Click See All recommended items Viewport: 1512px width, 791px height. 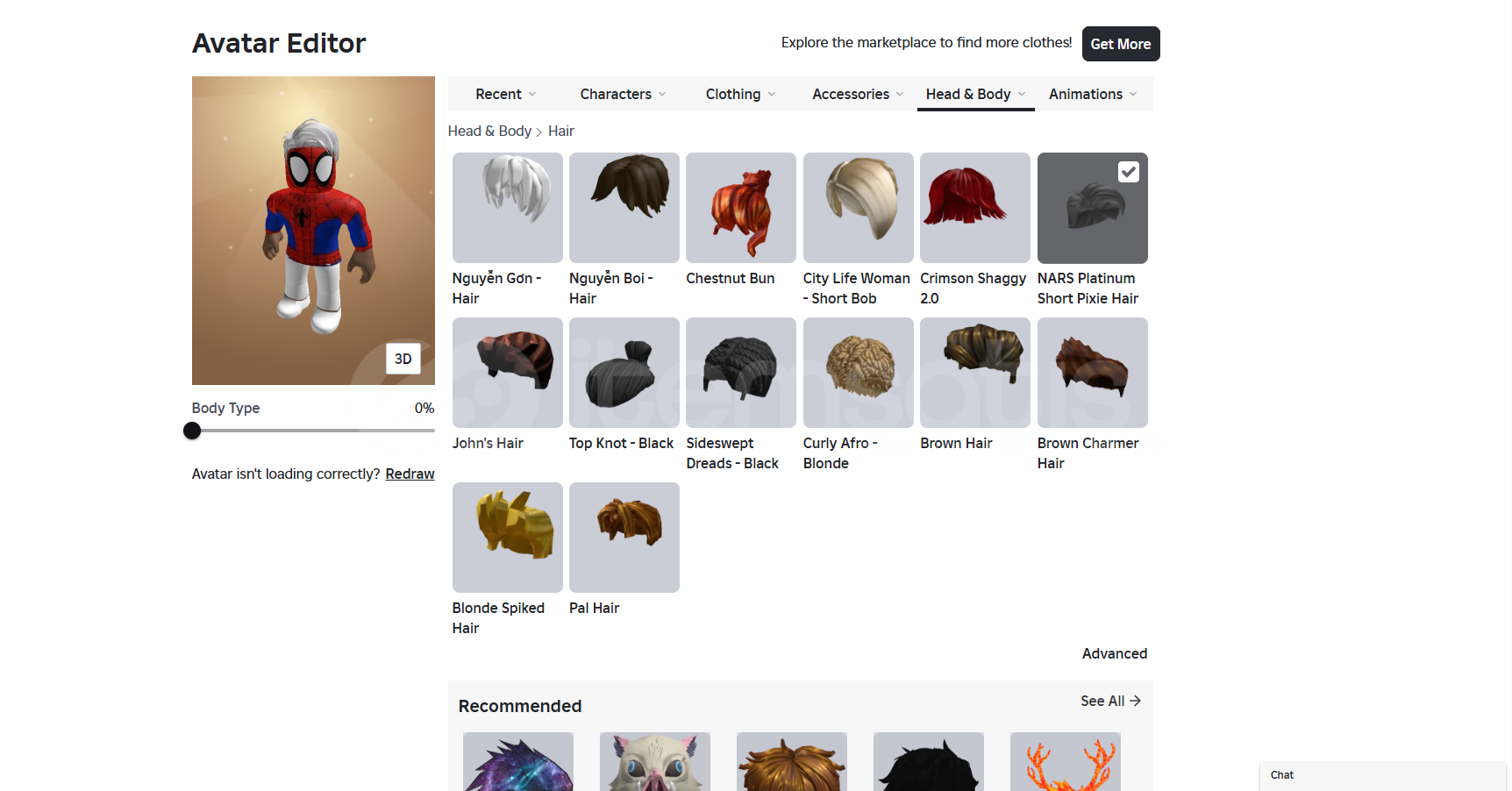tap(1110, 701)
